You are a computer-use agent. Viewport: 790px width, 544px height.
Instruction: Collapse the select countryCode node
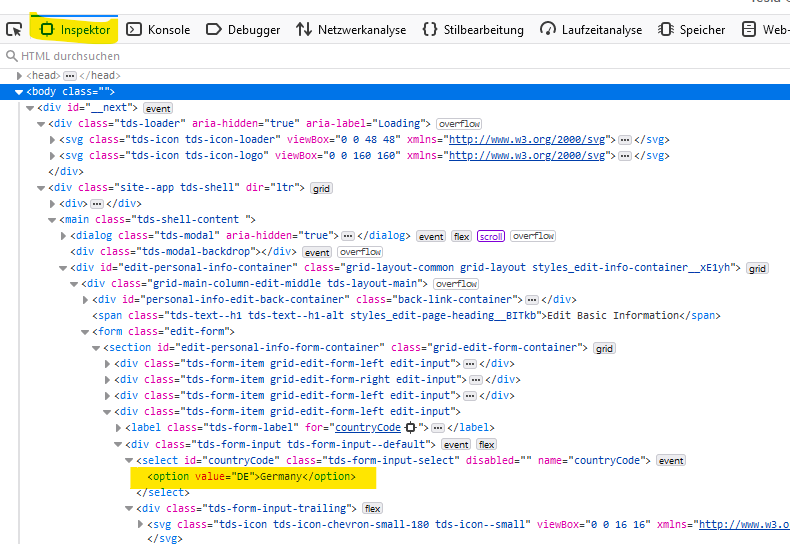129,461
